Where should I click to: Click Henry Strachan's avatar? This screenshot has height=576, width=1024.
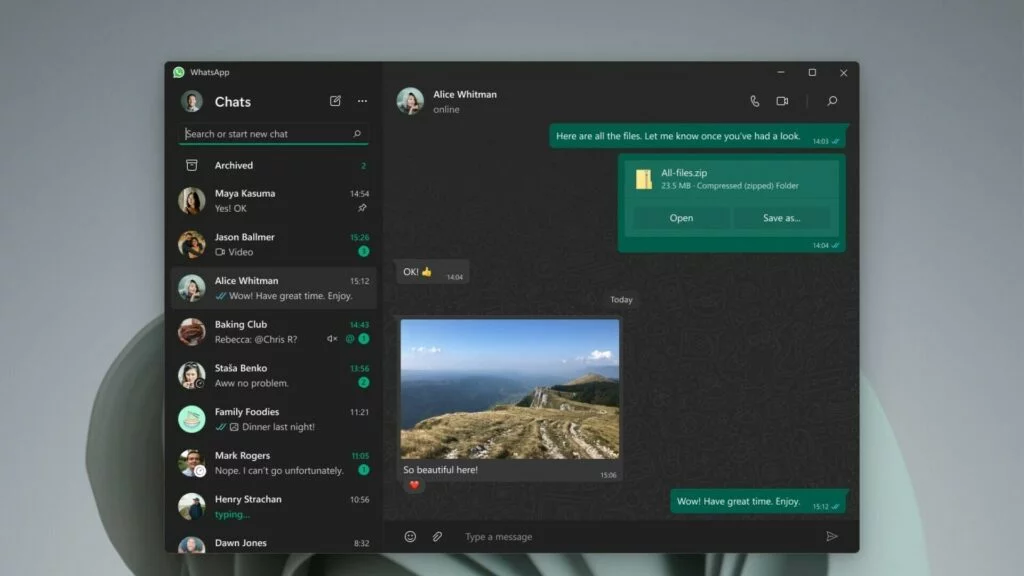(192, 506)
